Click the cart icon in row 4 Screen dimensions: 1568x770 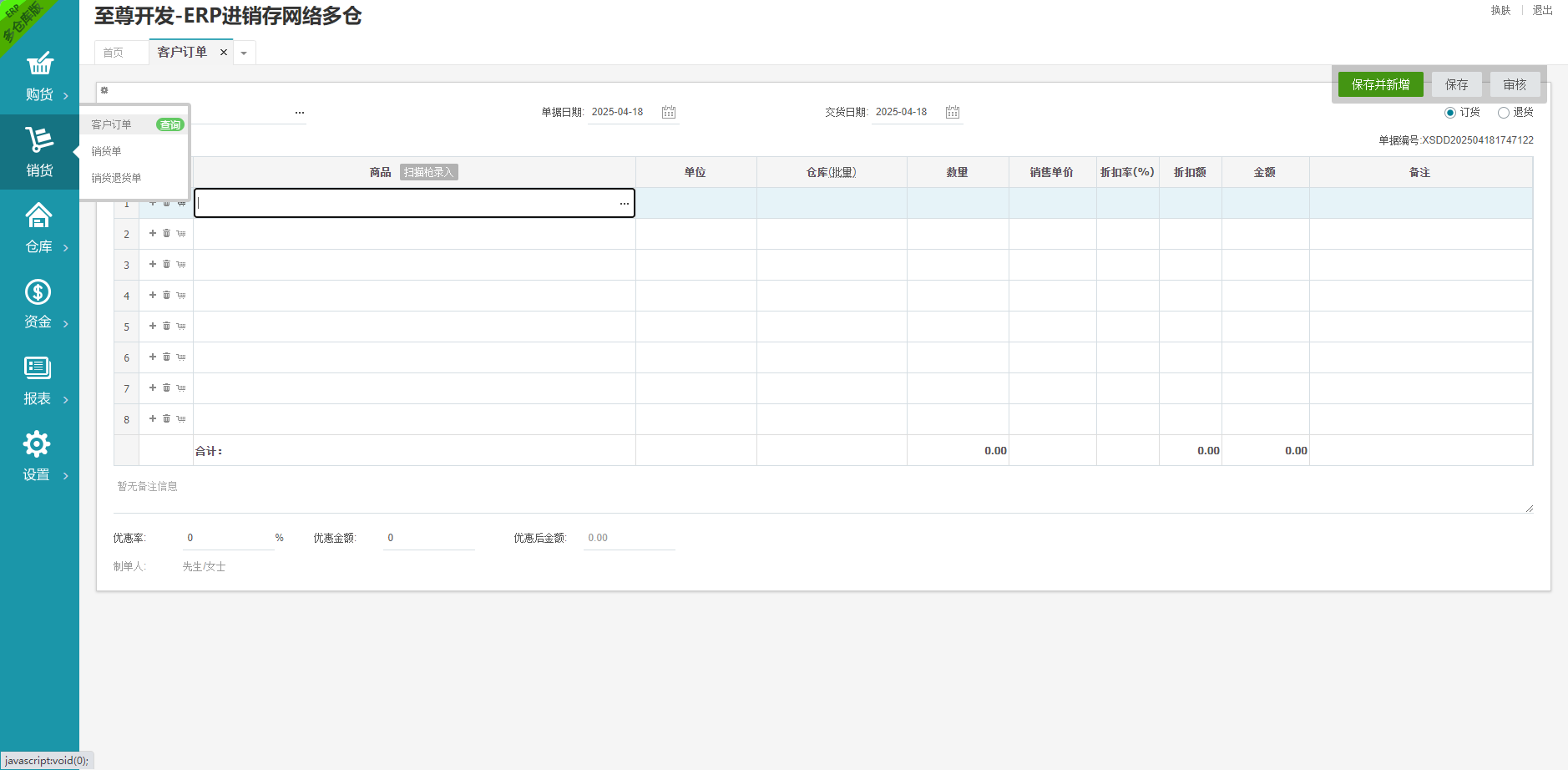click(x=181, y=296)
